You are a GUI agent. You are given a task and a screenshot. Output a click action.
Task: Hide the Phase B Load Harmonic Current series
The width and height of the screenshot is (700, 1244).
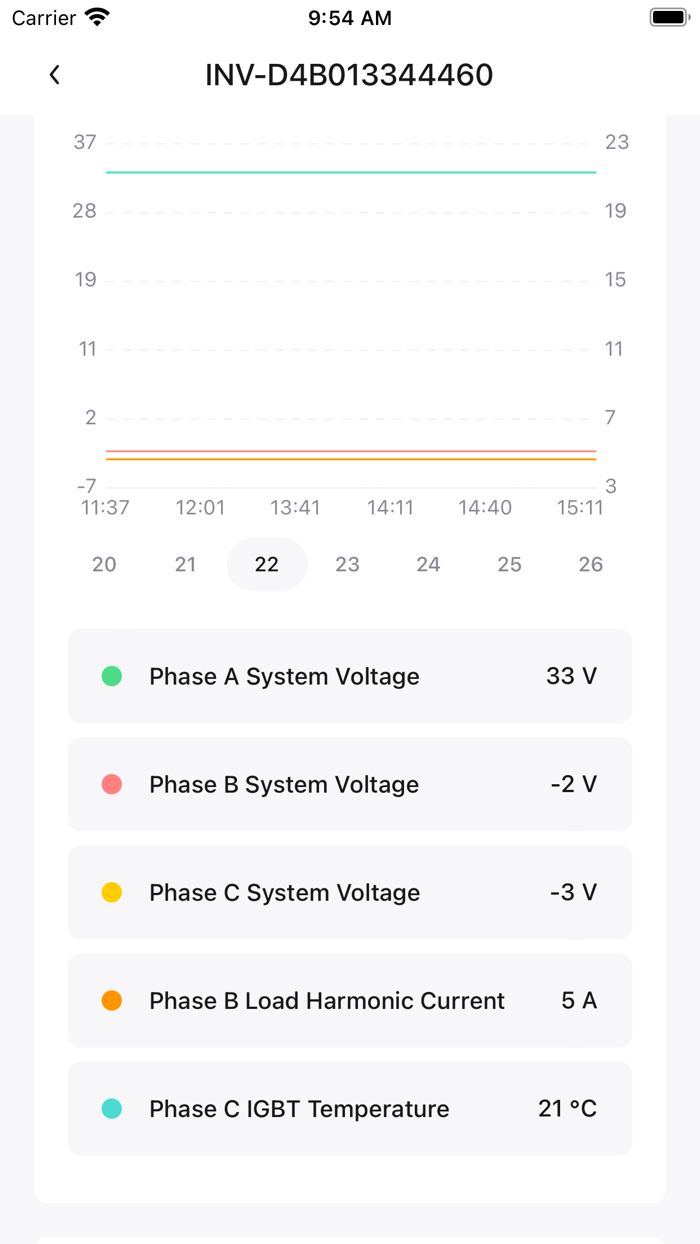tap(350, 1000)
